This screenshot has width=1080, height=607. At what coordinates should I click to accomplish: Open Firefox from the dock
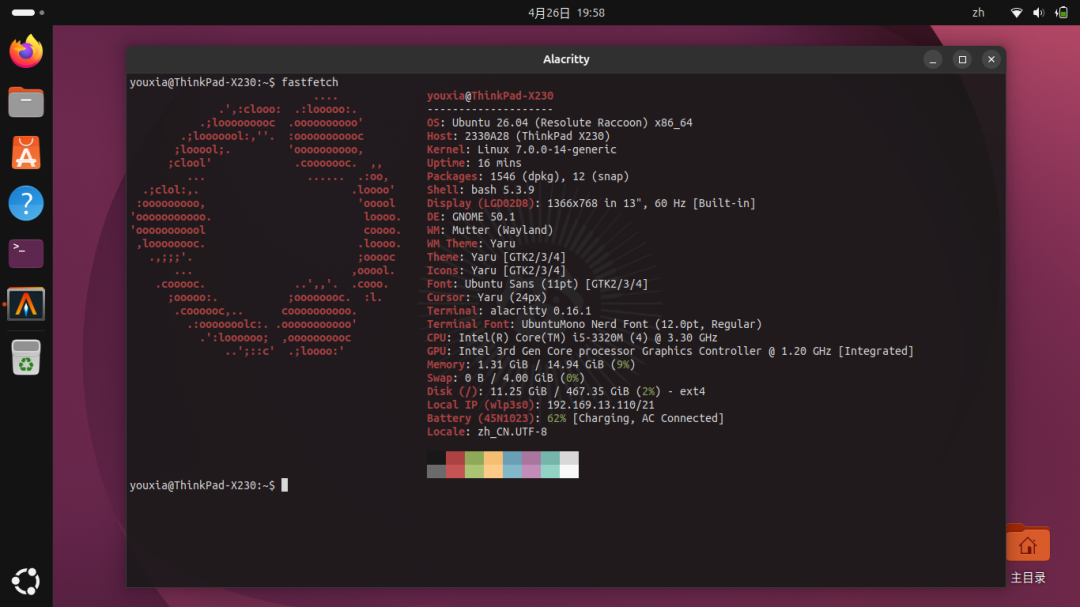pyautogui.click(x=26, y=52)
